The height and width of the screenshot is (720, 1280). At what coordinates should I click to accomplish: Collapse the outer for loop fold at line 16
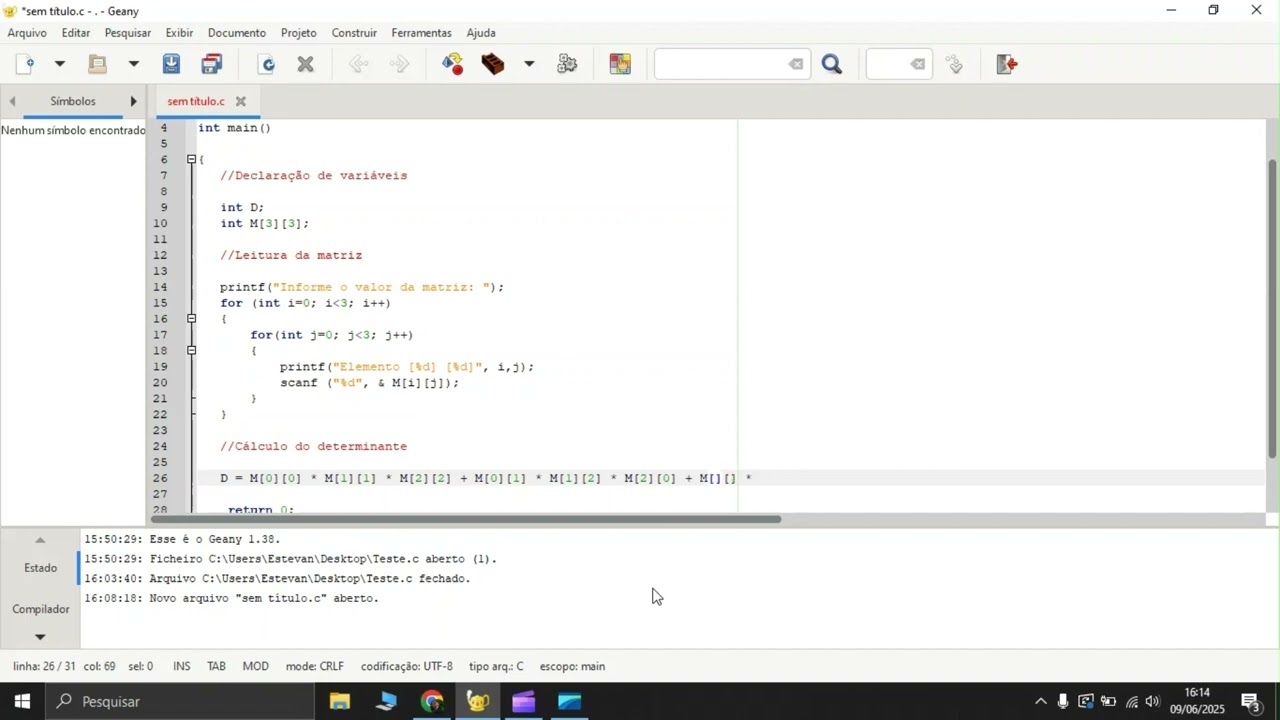(192, 319)
